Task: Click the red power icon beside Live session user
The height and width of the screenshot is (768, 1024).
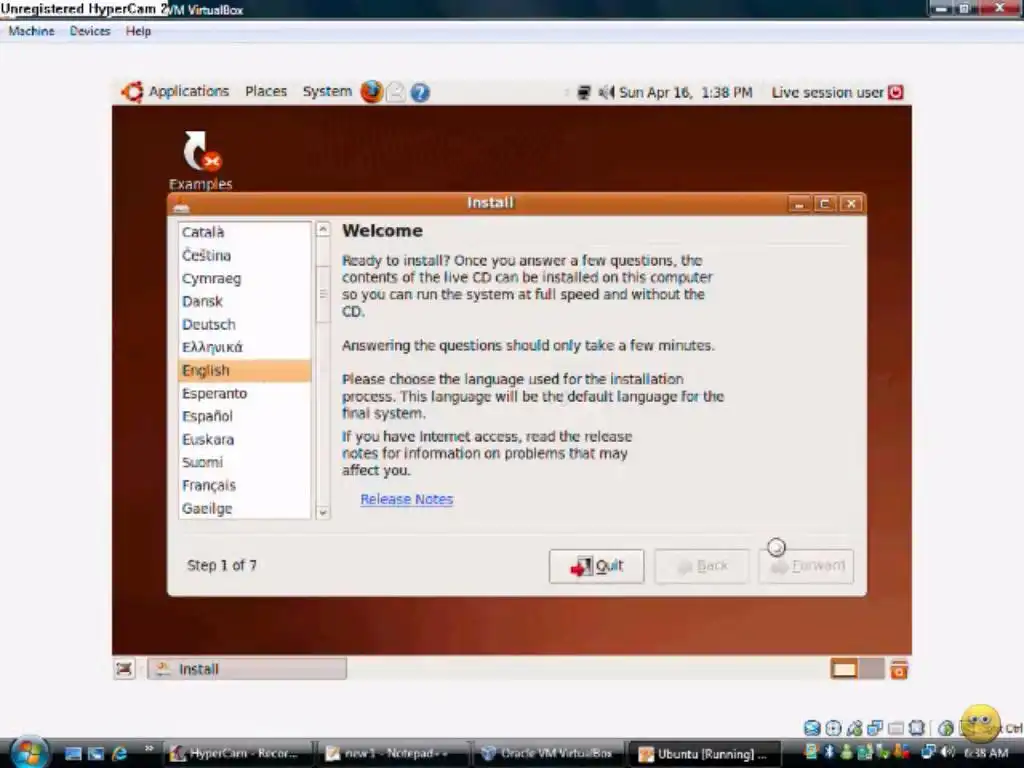Action: tap(896, 93)
